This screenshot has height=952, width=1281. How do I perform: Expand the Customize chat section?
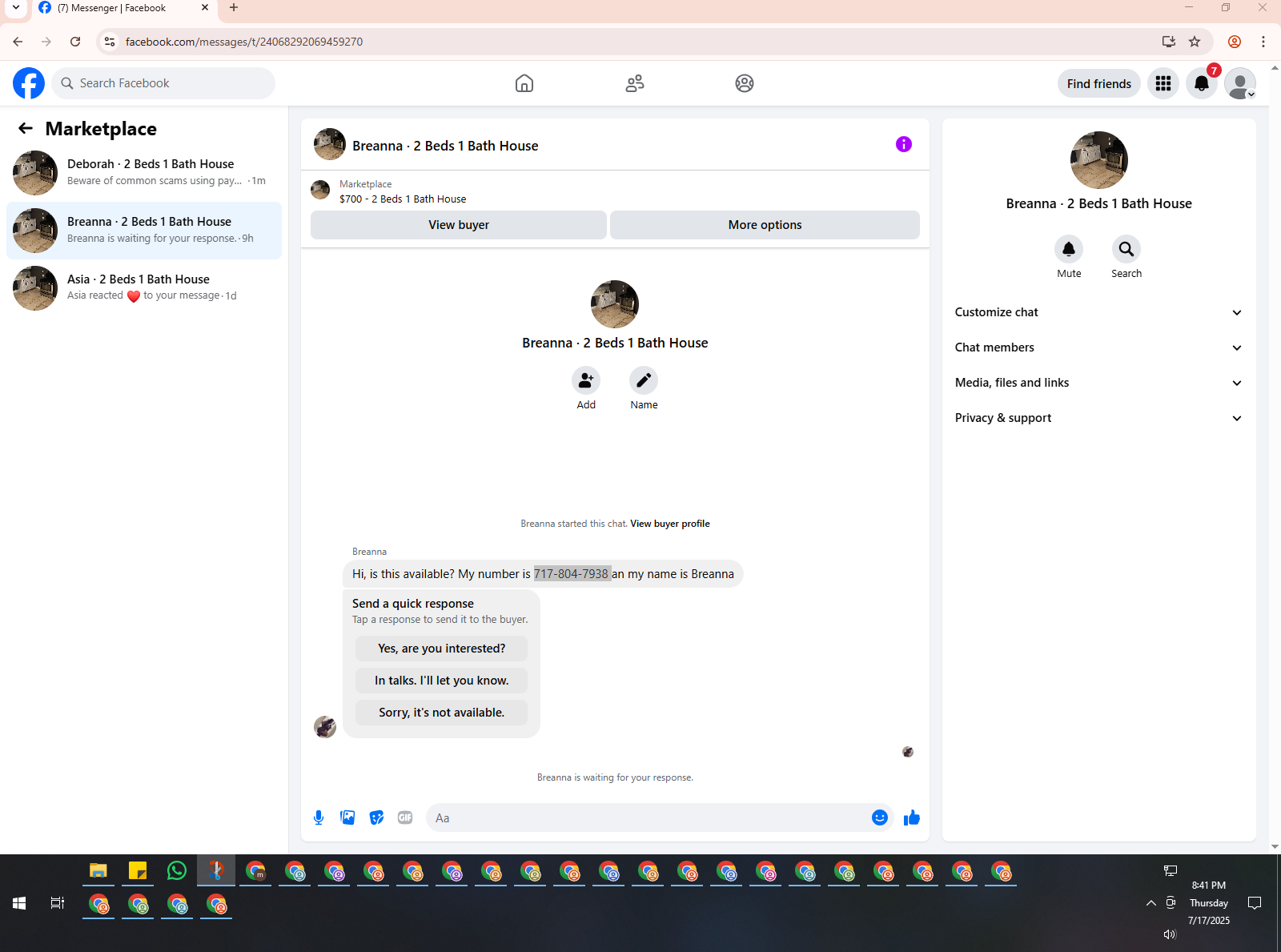[x=1099, y=312]
